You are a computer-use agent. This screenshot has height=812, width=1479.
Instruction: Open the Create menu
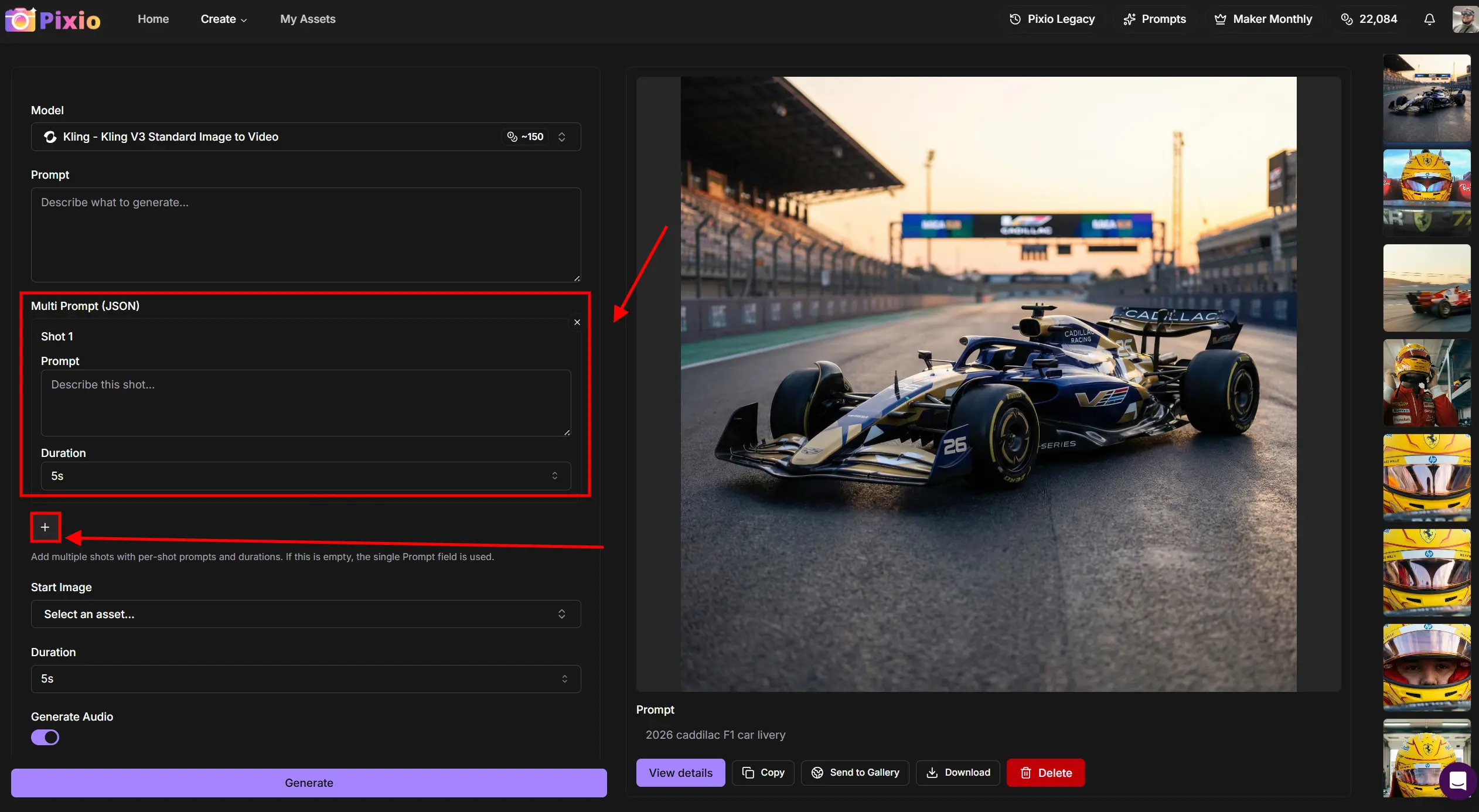coord(223,19)
